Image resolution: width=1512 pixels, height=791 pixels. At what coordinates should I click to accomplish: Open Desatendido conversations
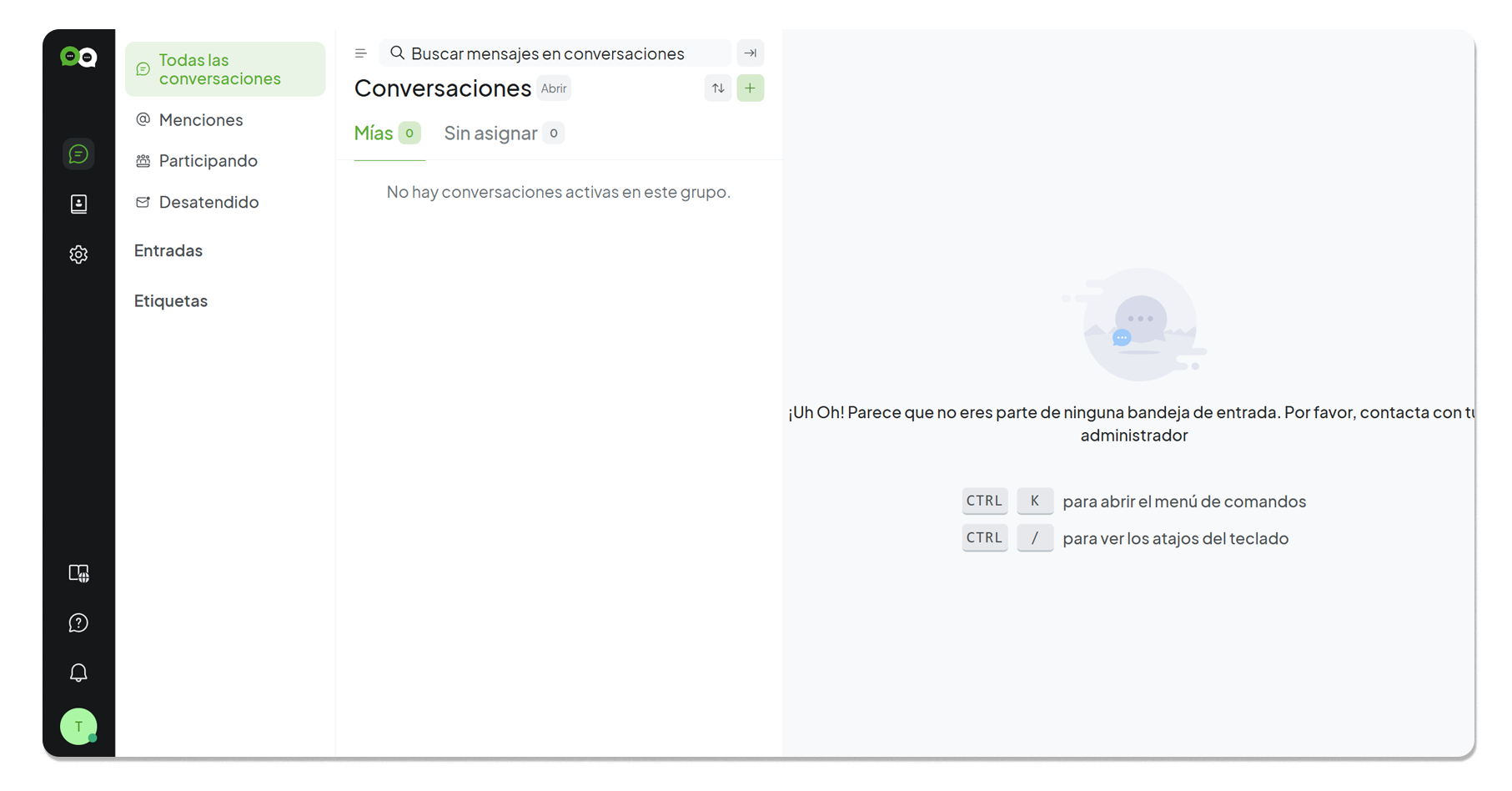[x=209, y=202]
